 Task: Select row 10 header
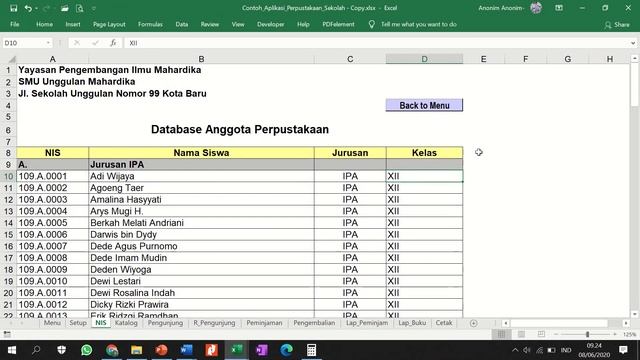point(8,176)
